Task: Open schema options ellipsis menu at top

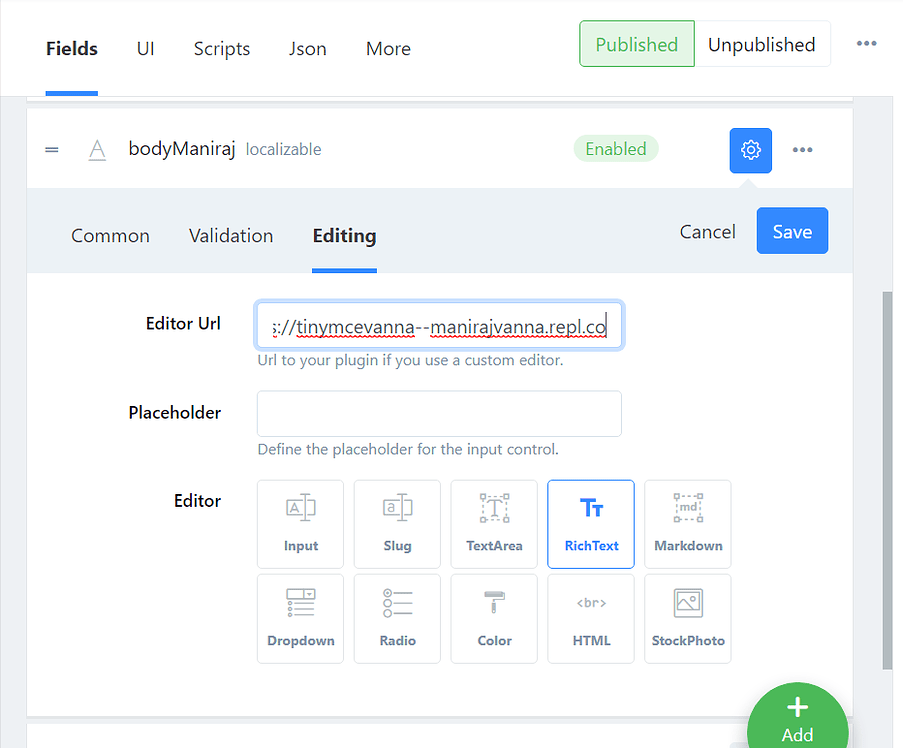Action: click(x=866, y=44)
